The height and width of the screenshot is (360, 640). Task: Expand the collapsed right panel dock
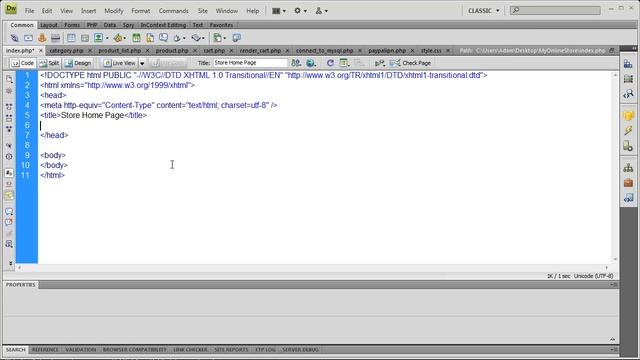[634, 49]
